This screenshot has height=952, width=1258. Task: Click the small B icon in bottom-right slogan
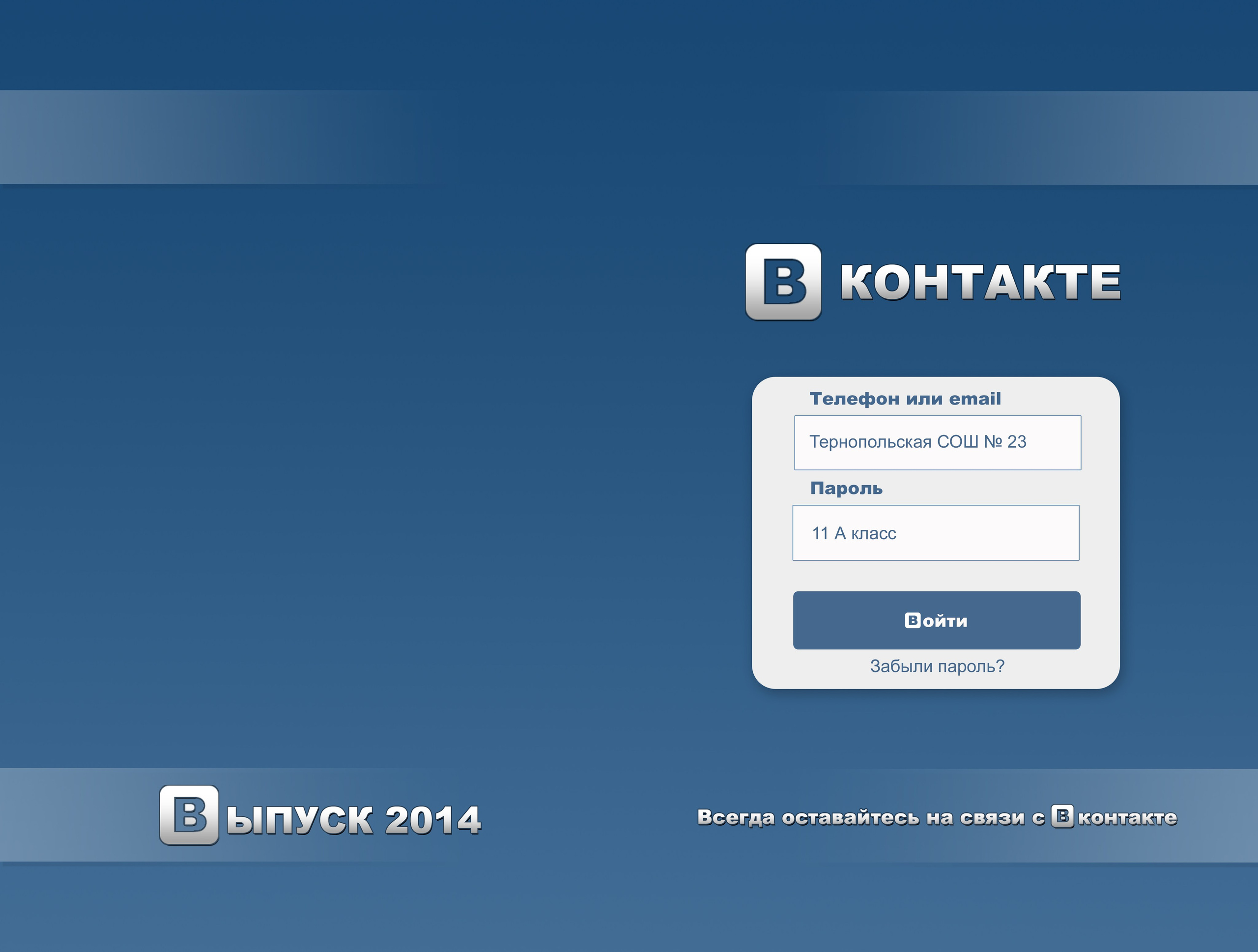point(1062,816)
